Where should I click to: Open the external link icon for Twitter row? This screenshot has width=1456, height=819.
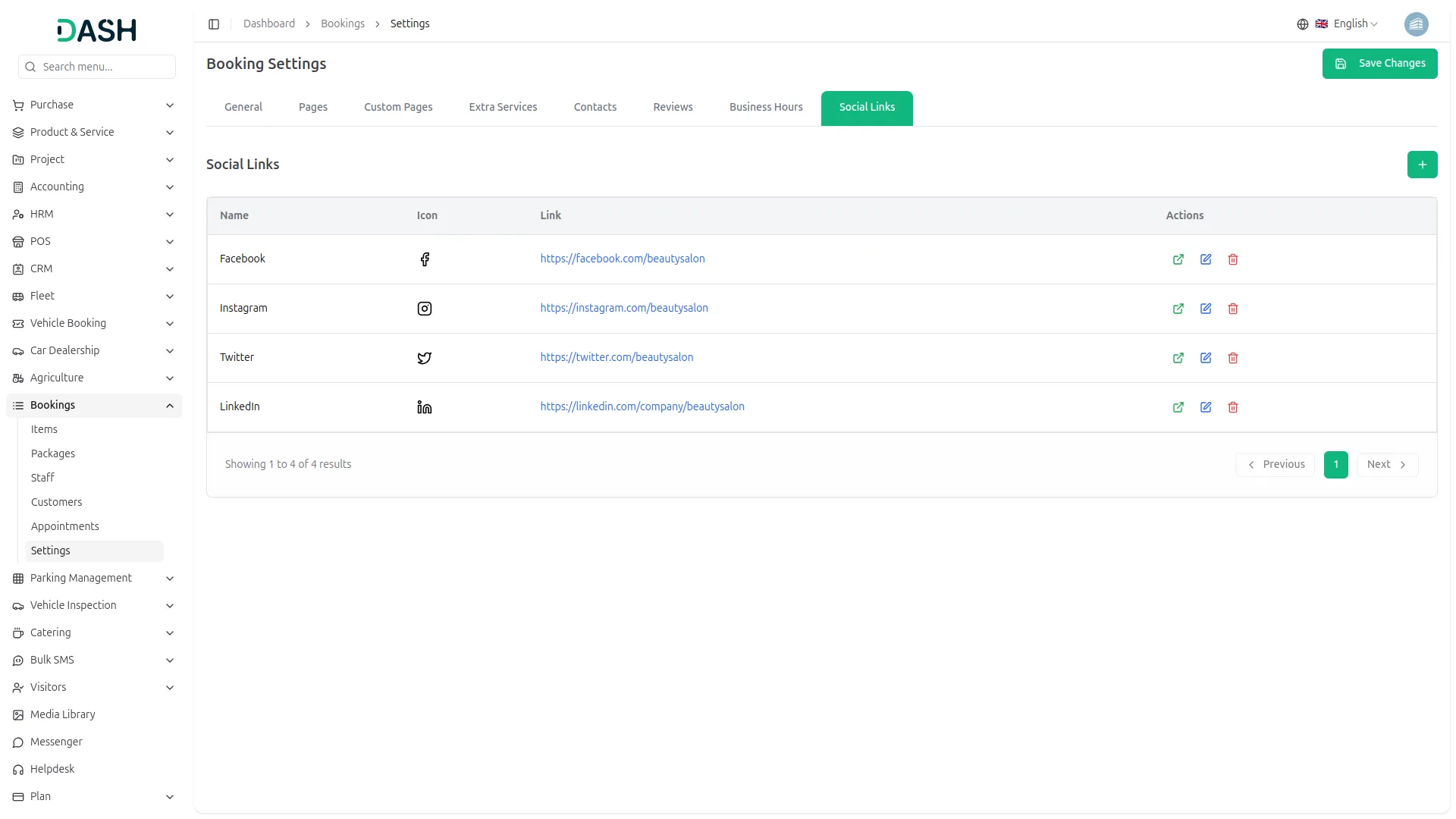pos(1178,358)
